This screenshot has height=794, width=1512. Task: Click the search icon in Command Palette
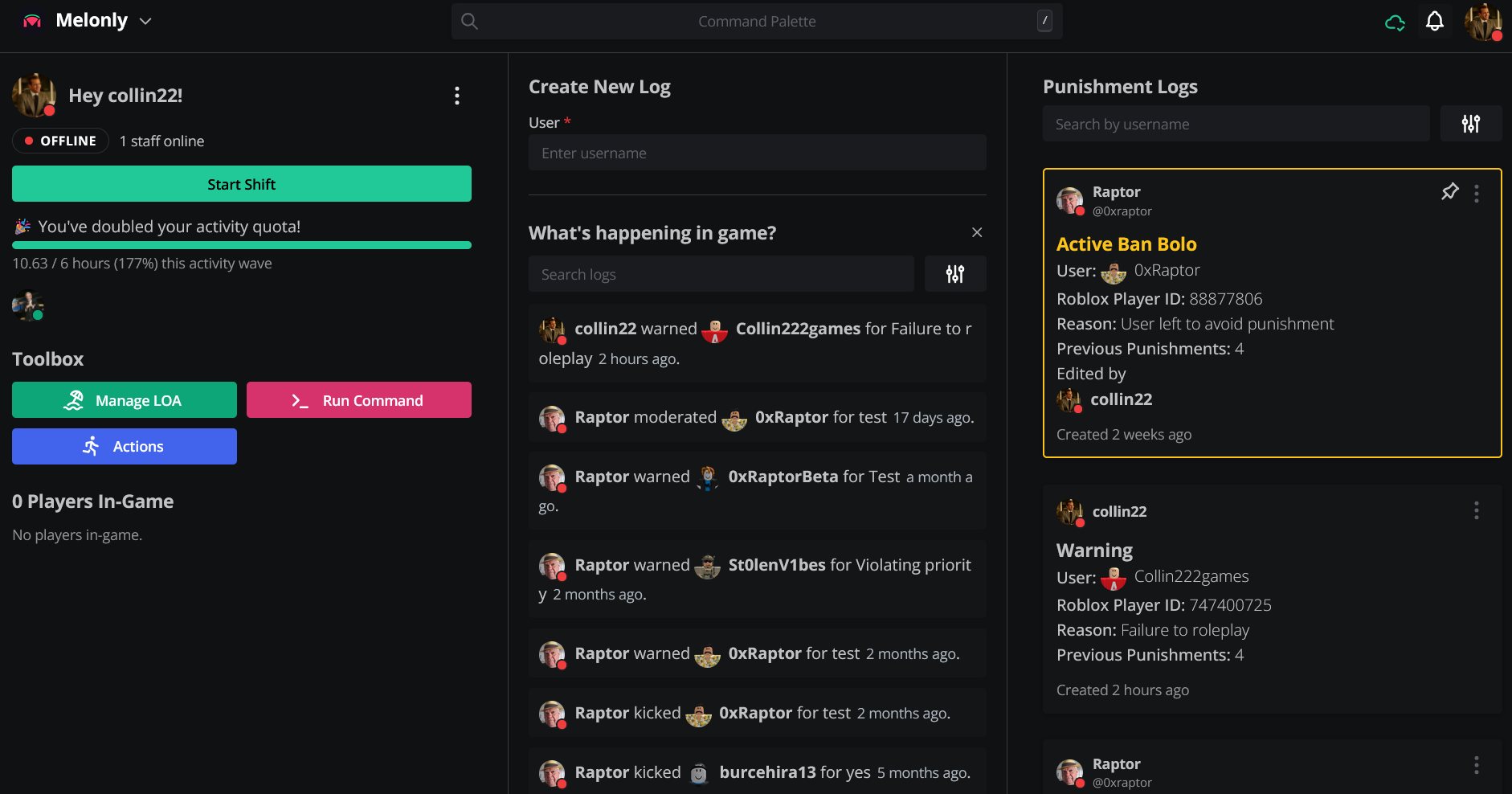[470, 22]
